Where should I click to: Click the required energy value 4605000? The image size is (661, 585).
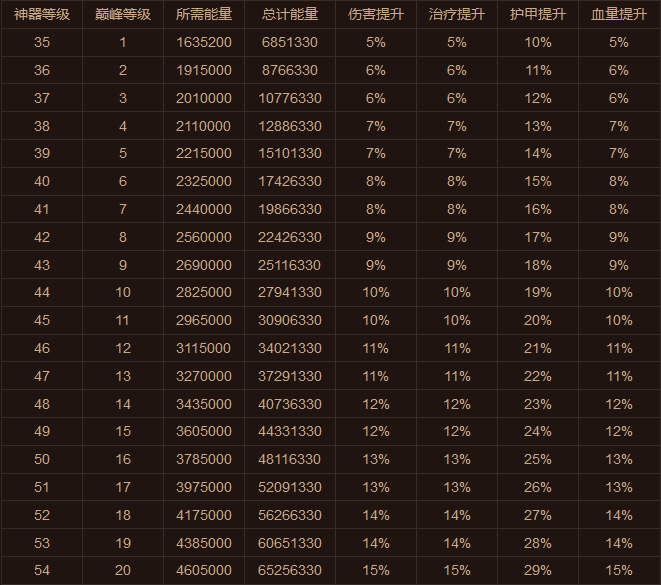point(203,570)
